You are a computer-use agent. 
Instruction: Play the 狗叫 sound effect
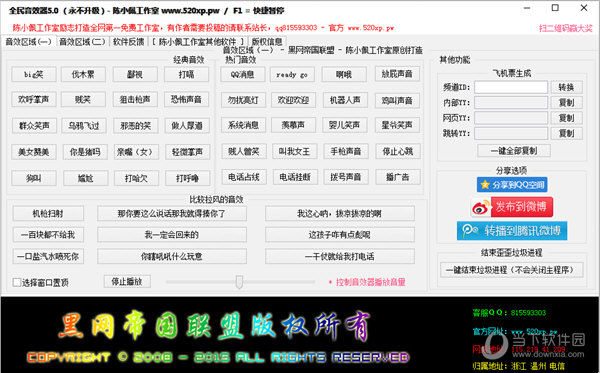click(x=34, y=178)
